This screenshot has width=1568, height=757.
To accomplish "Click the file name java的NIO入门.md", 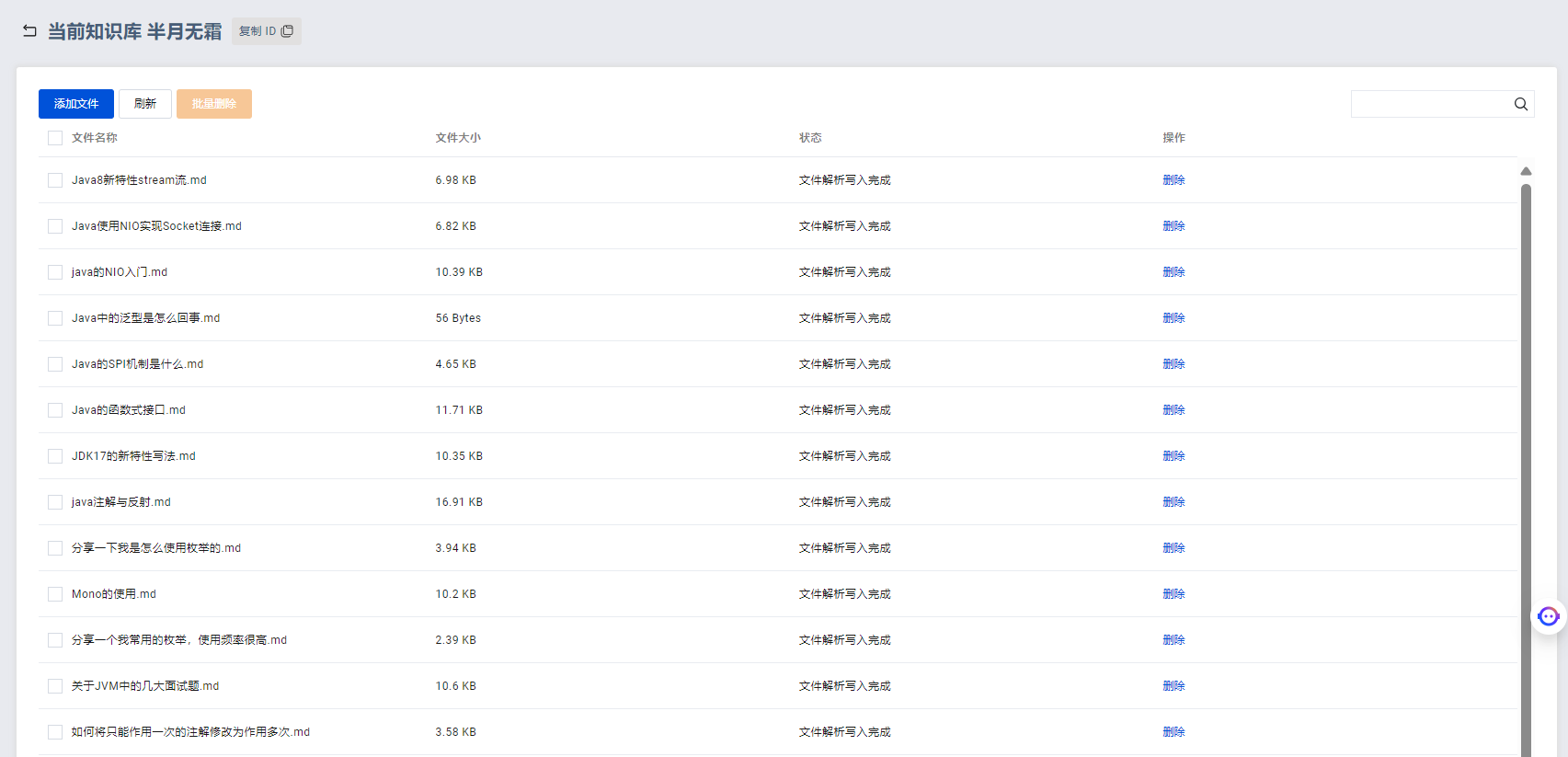I will (120, 272).
